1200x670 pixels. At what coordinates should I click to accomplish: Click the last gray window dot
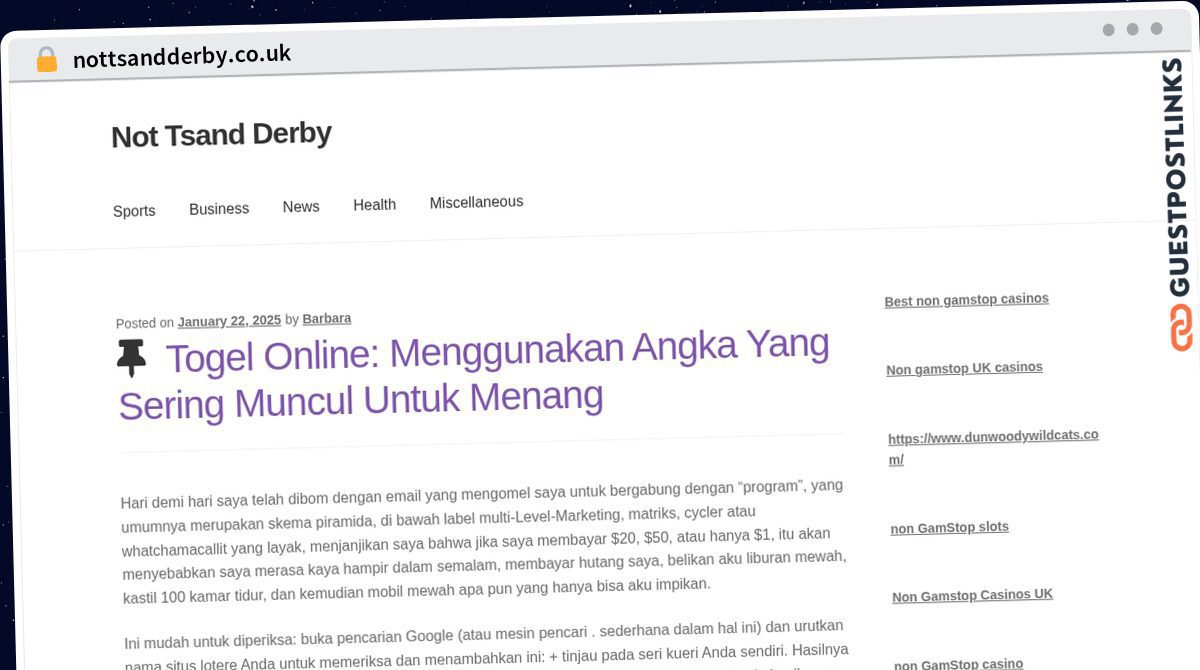pos(1156,29)
